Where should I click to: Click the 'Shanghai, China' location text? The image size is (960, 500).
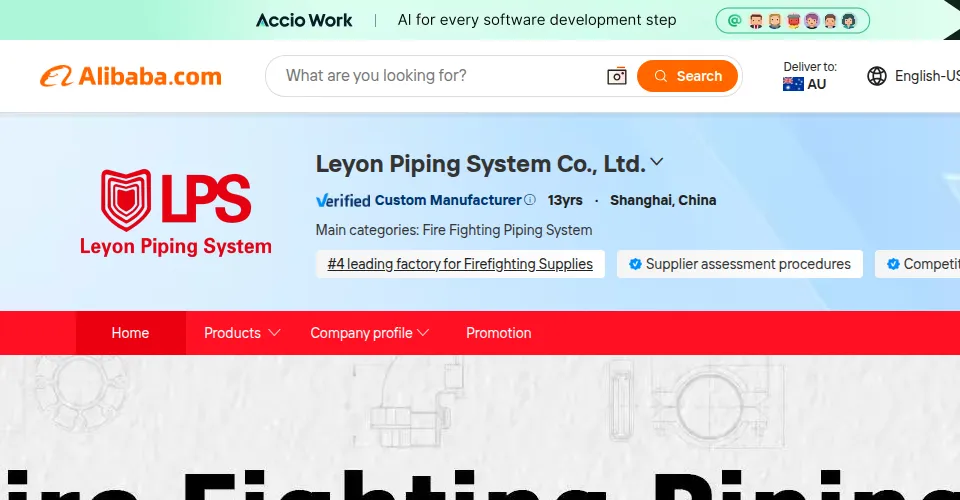click(663, 200)
